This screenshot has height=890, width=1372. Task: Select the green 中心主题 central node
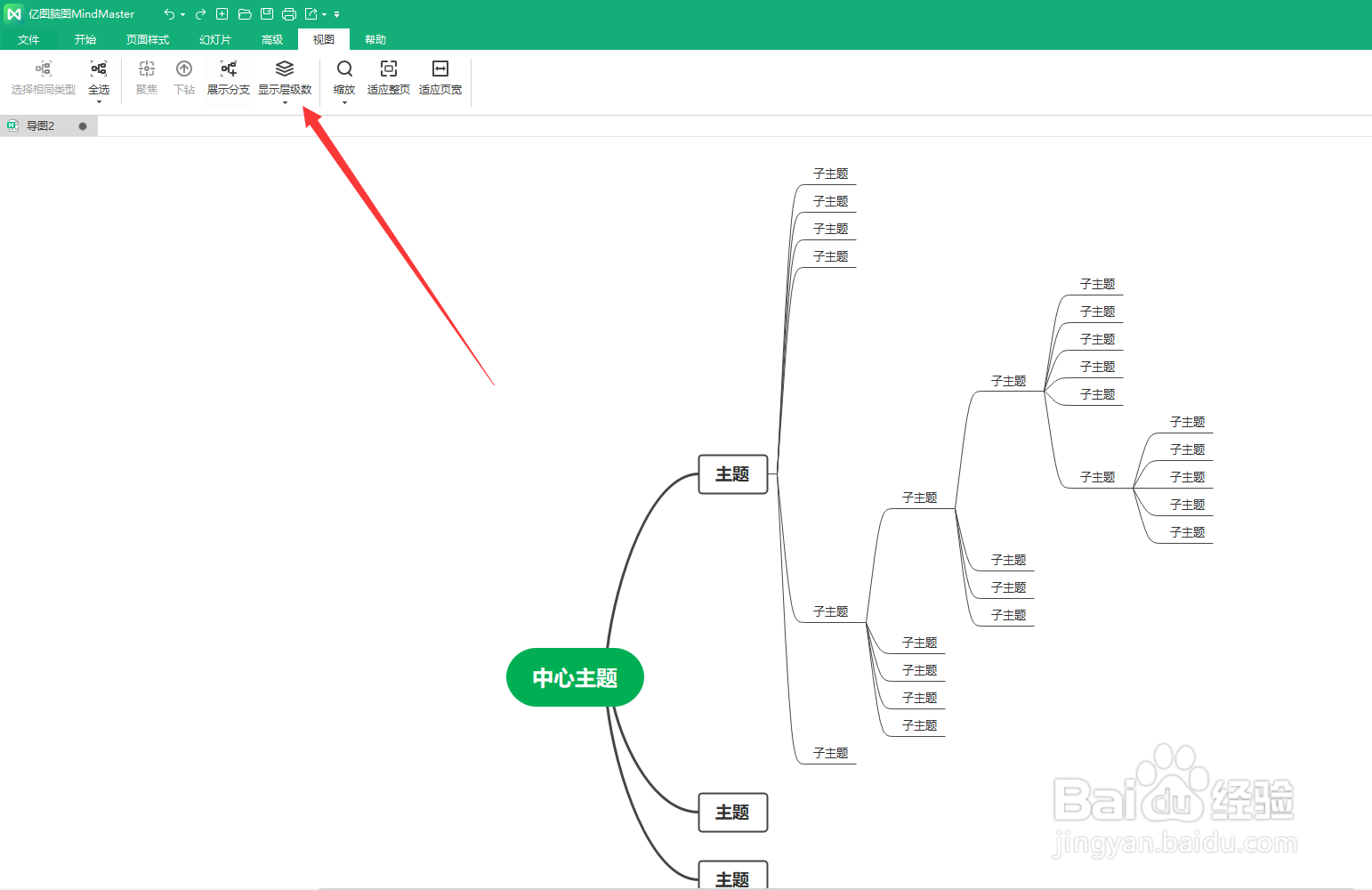(x=575, y=677)
